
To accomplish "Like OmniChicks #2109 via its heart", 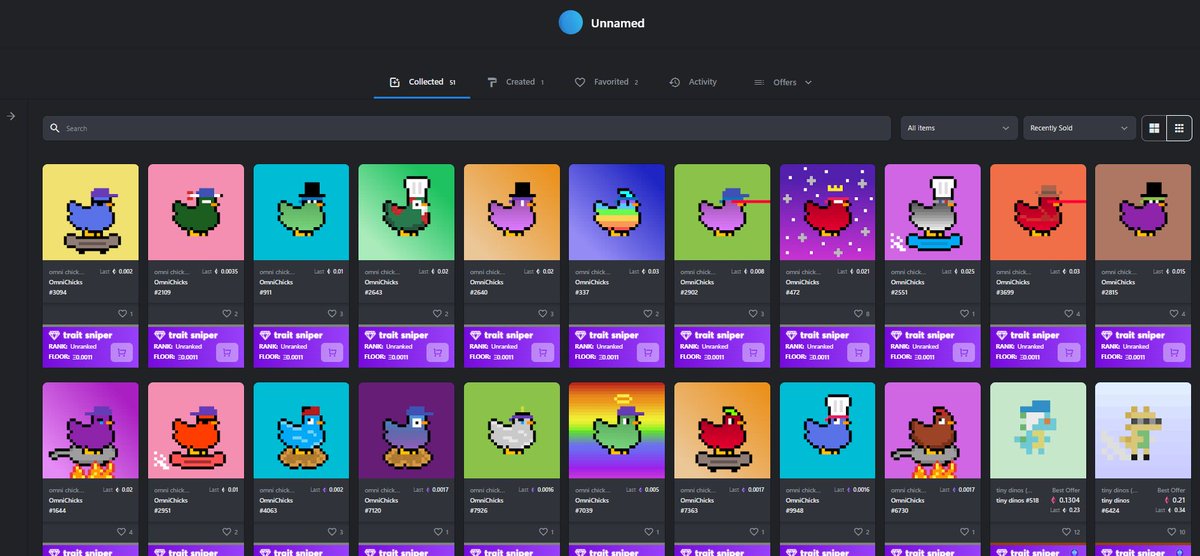I will coord(228,314).
